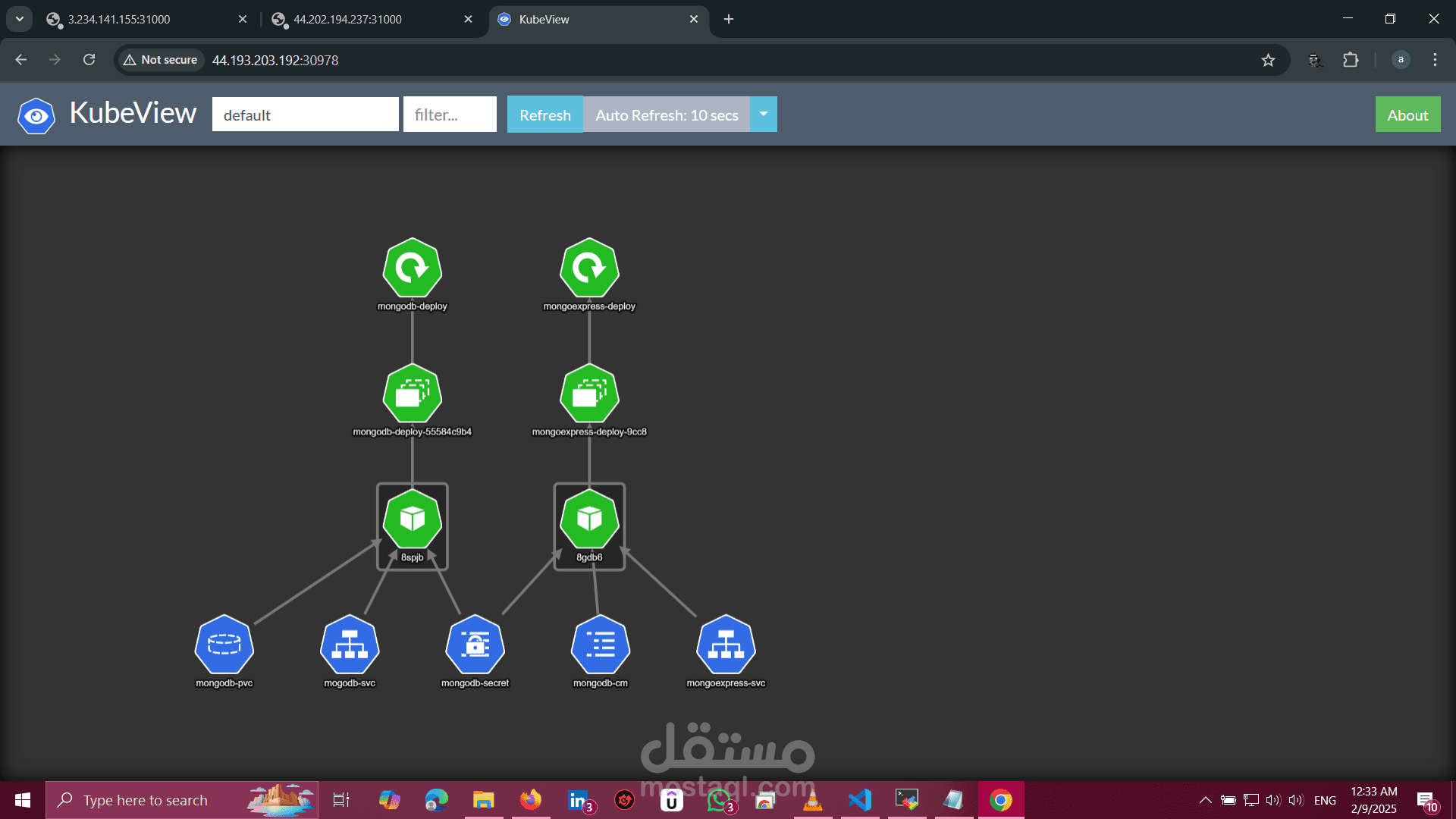This screenshot has height=819, width=1456.
Task: Click the Refresh button
Action: click(545, 115)
